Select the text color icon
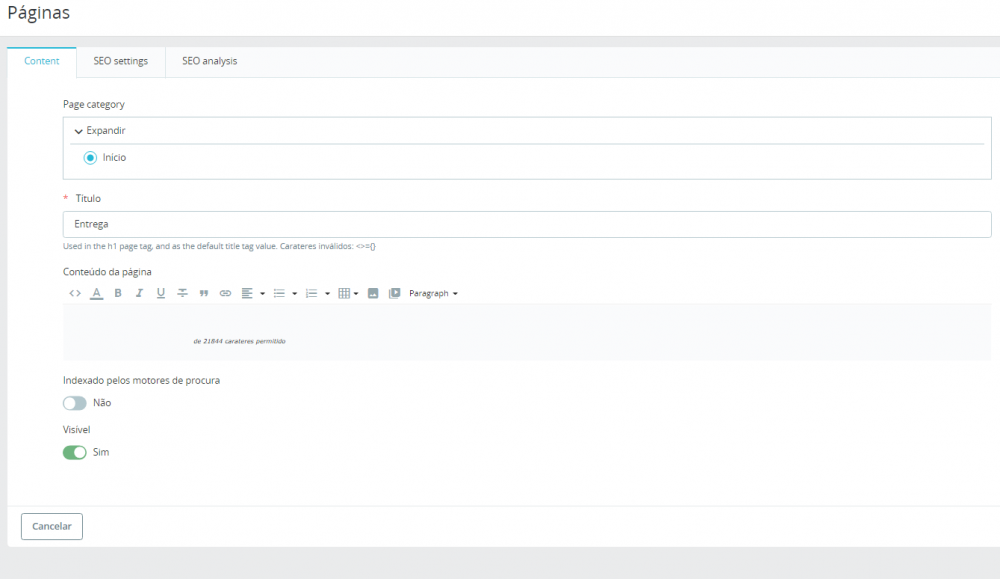Viewport: 1000px width, 579px height. [96, 292]
